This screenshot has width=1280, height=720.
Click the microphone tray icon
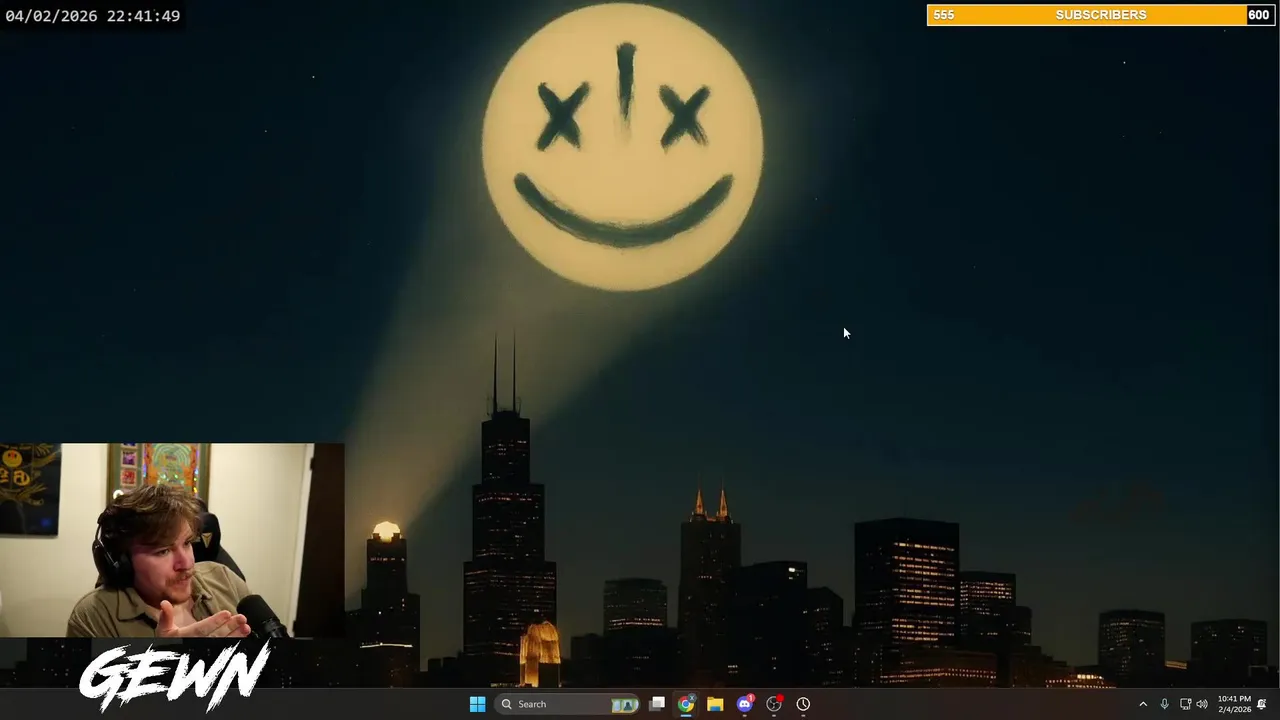point(1164,704)
